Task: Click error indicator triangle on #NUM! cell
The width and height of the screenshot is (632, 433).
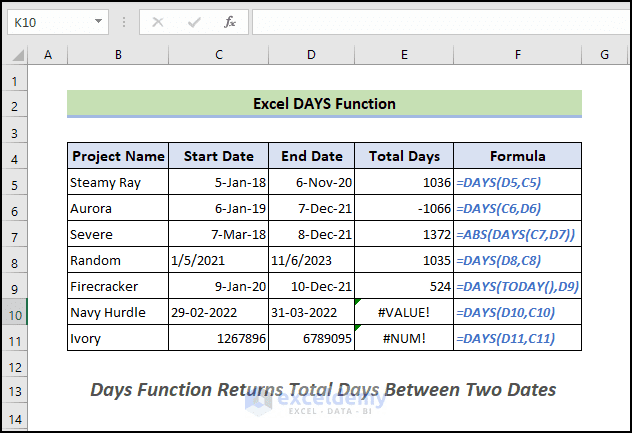Action: click(358, 328)
